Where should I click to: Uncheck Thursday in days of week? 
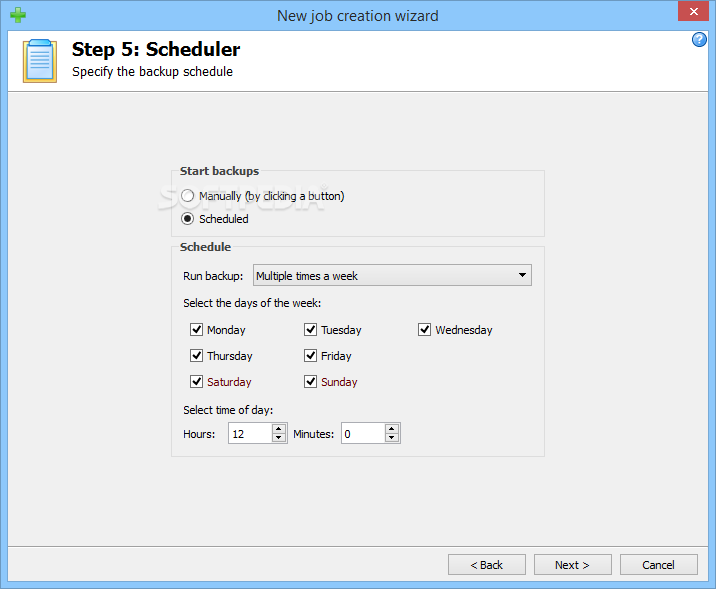pos(197,356)
